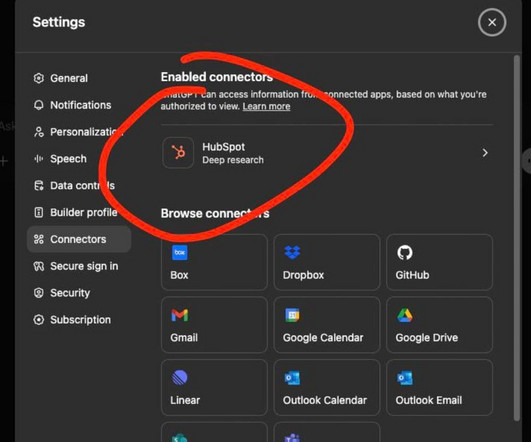
Task: Click the Google Calendar icon
Action: (x=292, y=315)
